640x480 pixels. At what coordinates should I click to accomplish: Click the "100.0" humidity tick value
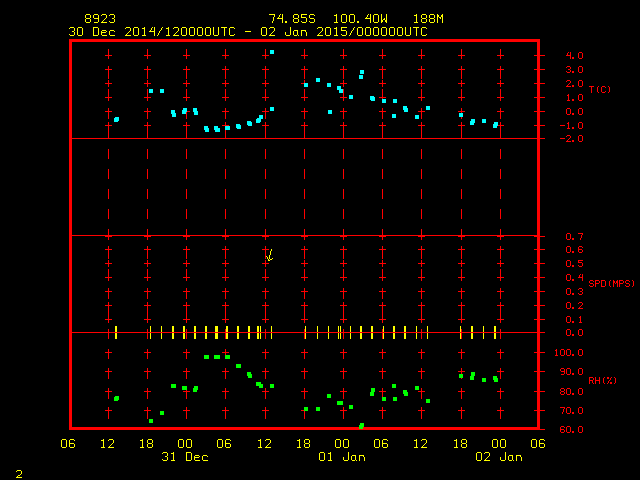[x=569, y=353]
